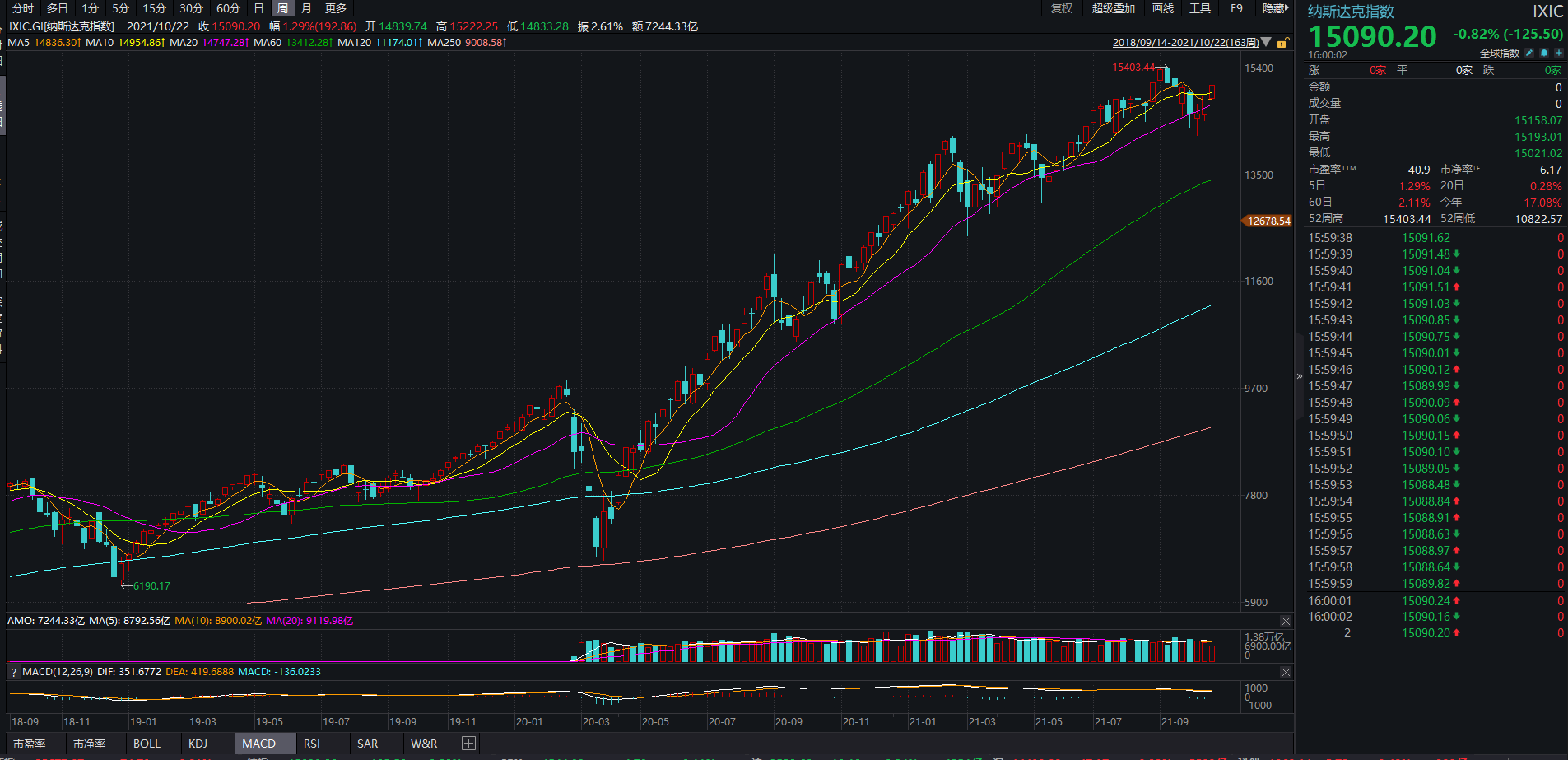Open the date range dropdown triangle
The height and width of the screenshot is (760, 1568).
coord(1266,42)
